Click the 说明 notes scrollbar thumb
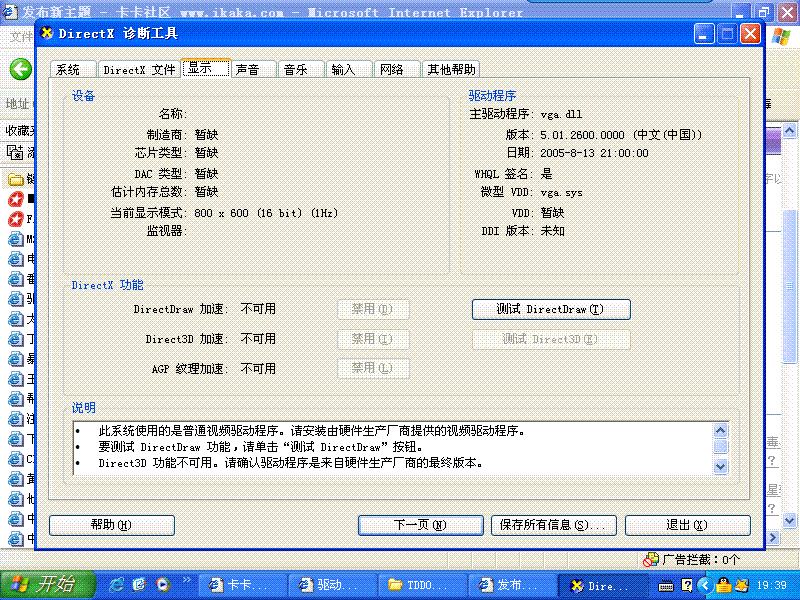This screenshot has height=600, width=800. [720, 447]
